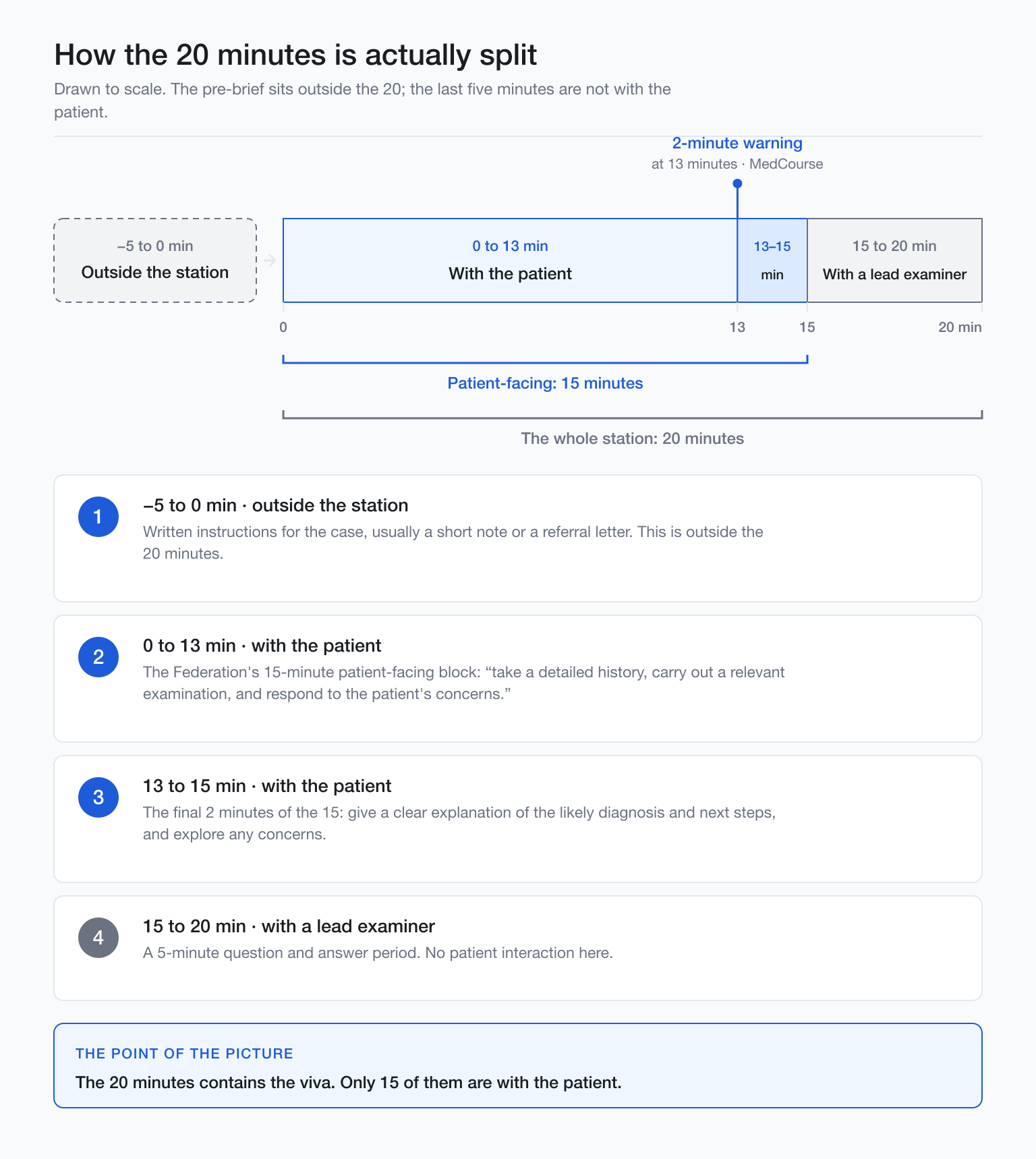
Task: Select the '15 to 20 min' examiner segment
Action: point(894,260)
